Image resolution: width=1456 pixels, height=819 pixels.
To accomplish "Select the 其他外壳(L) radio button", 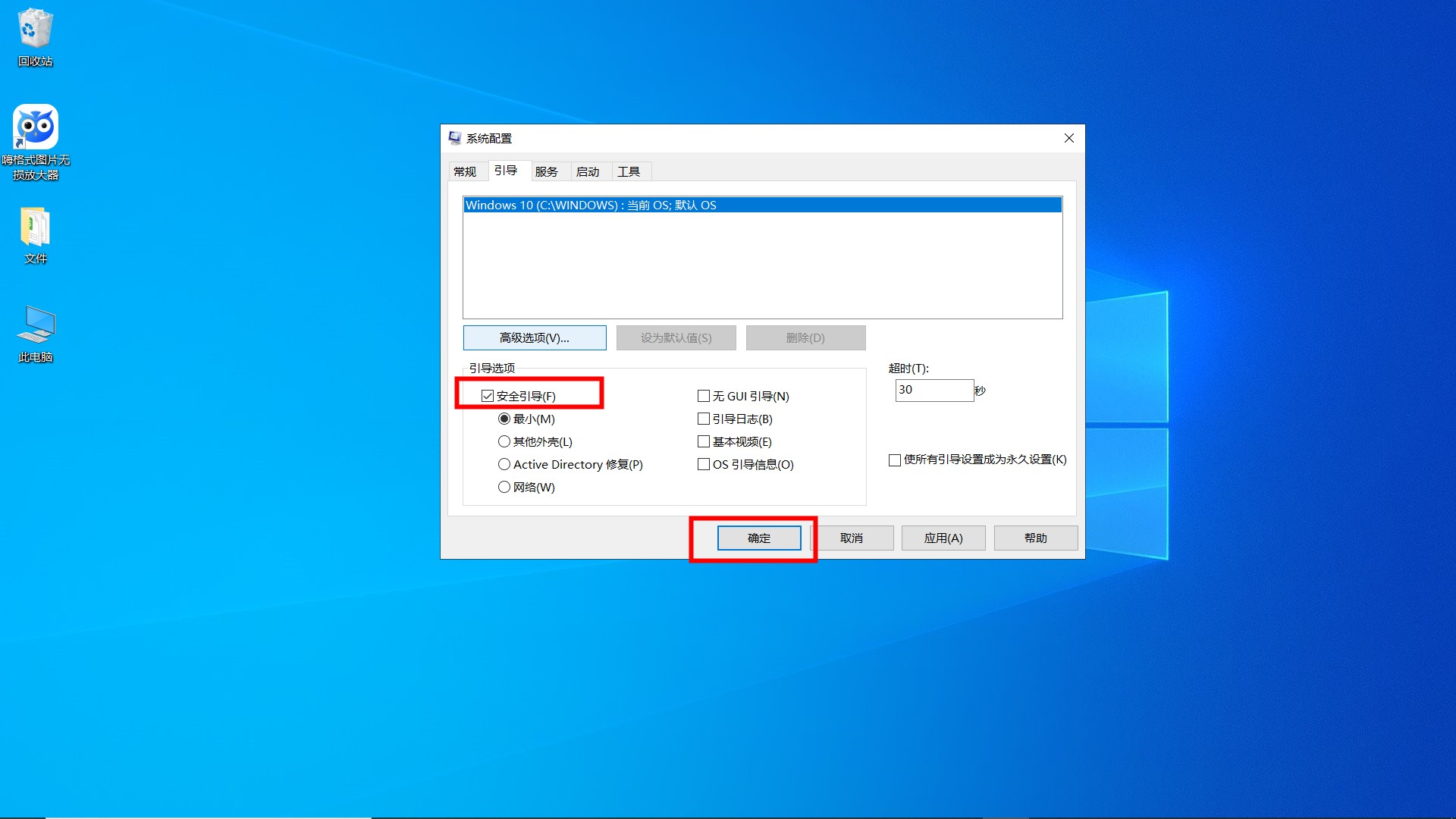I will 504,441.
